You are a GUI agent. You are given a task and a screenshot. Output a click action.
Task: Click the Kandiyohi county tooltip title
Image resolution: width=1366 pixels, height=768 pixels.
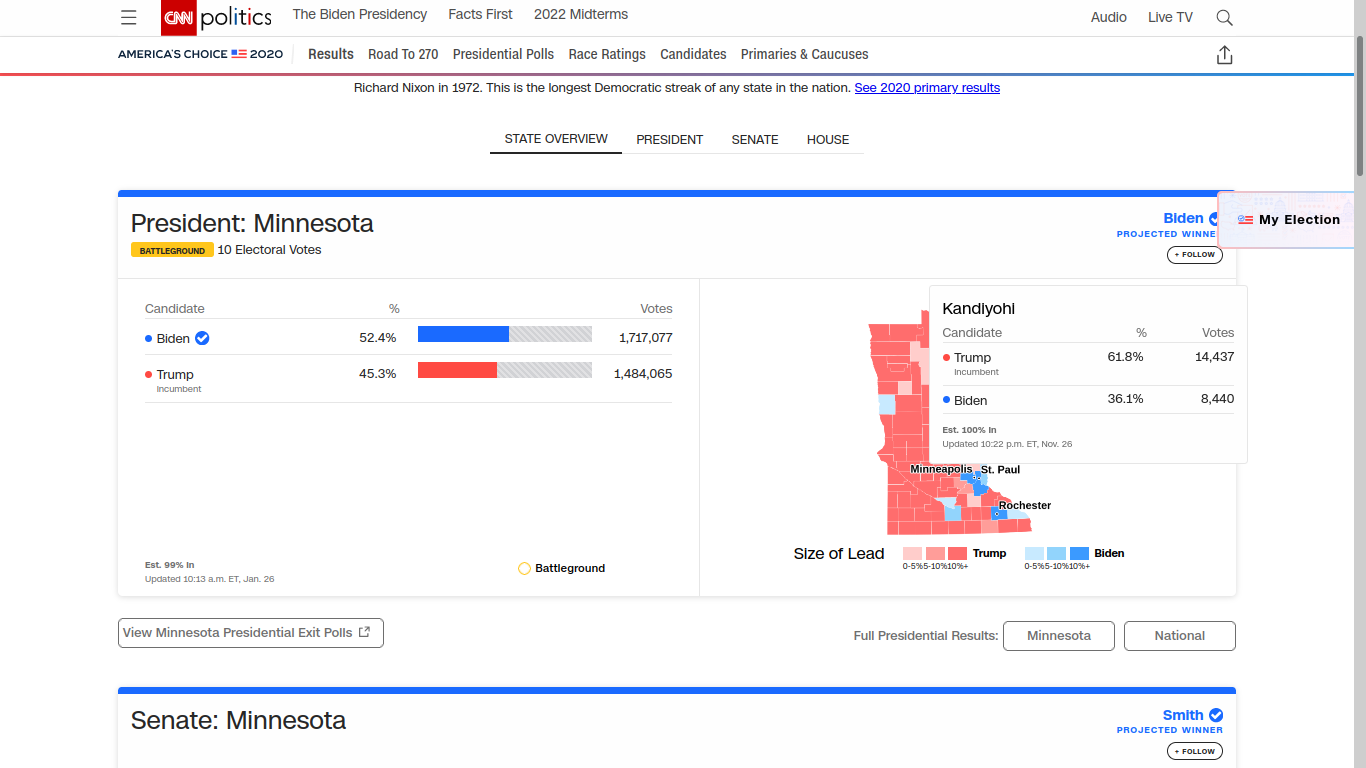[x=979, y=309]
